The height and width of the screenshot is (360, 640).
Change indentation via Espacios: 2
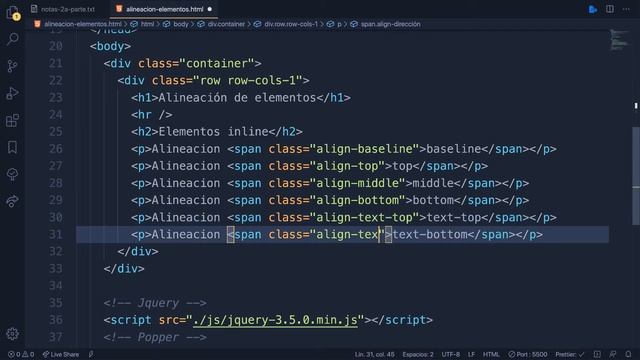(x=418, y=354)
